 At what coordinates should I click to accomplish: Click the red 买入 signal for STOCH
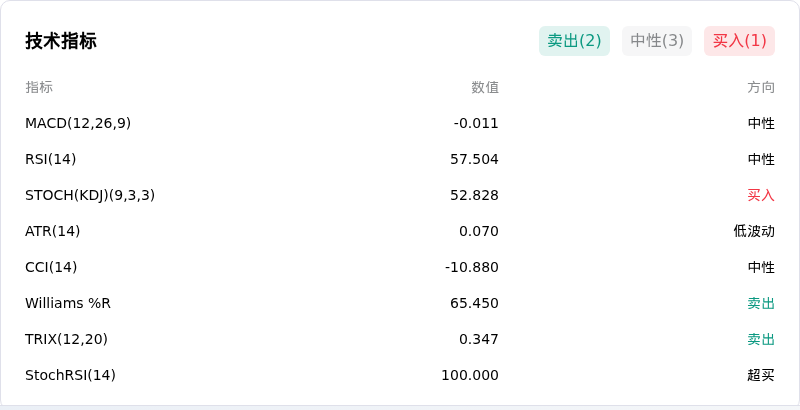761,195
